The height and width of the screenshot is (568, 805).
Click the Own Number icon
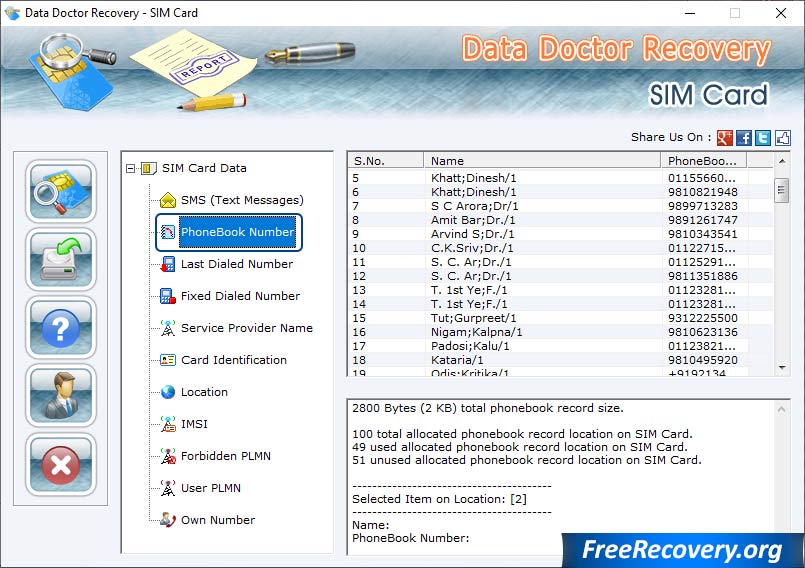pyautogui.click(x=168, y=520)
